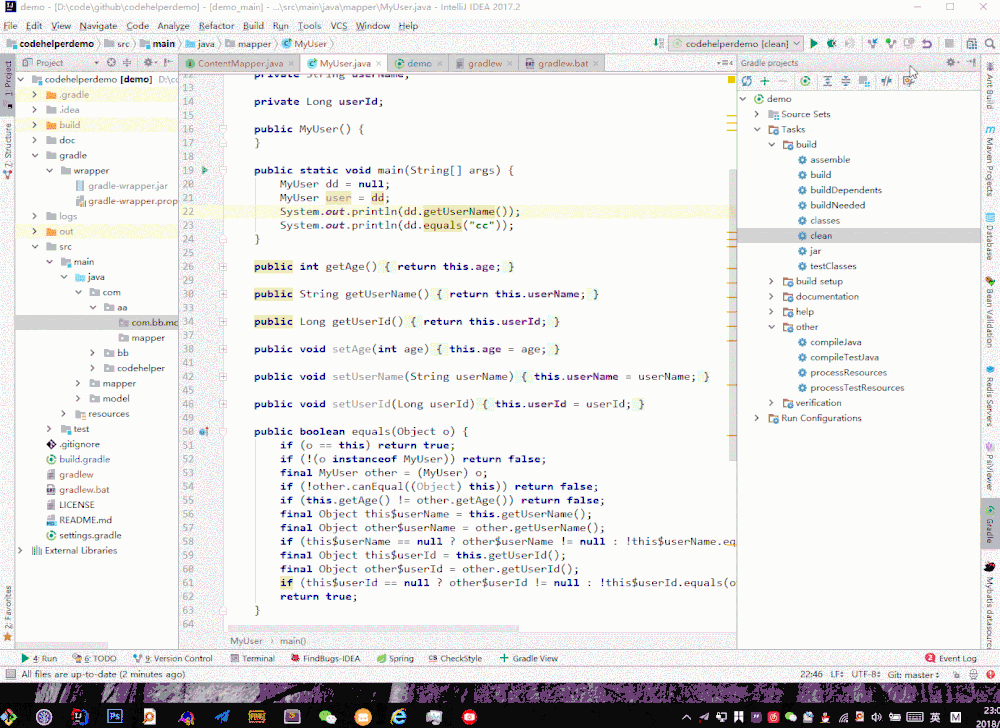Open the Version Control tool window
This screenshot has width=1000, height=728.
[173, 658]
